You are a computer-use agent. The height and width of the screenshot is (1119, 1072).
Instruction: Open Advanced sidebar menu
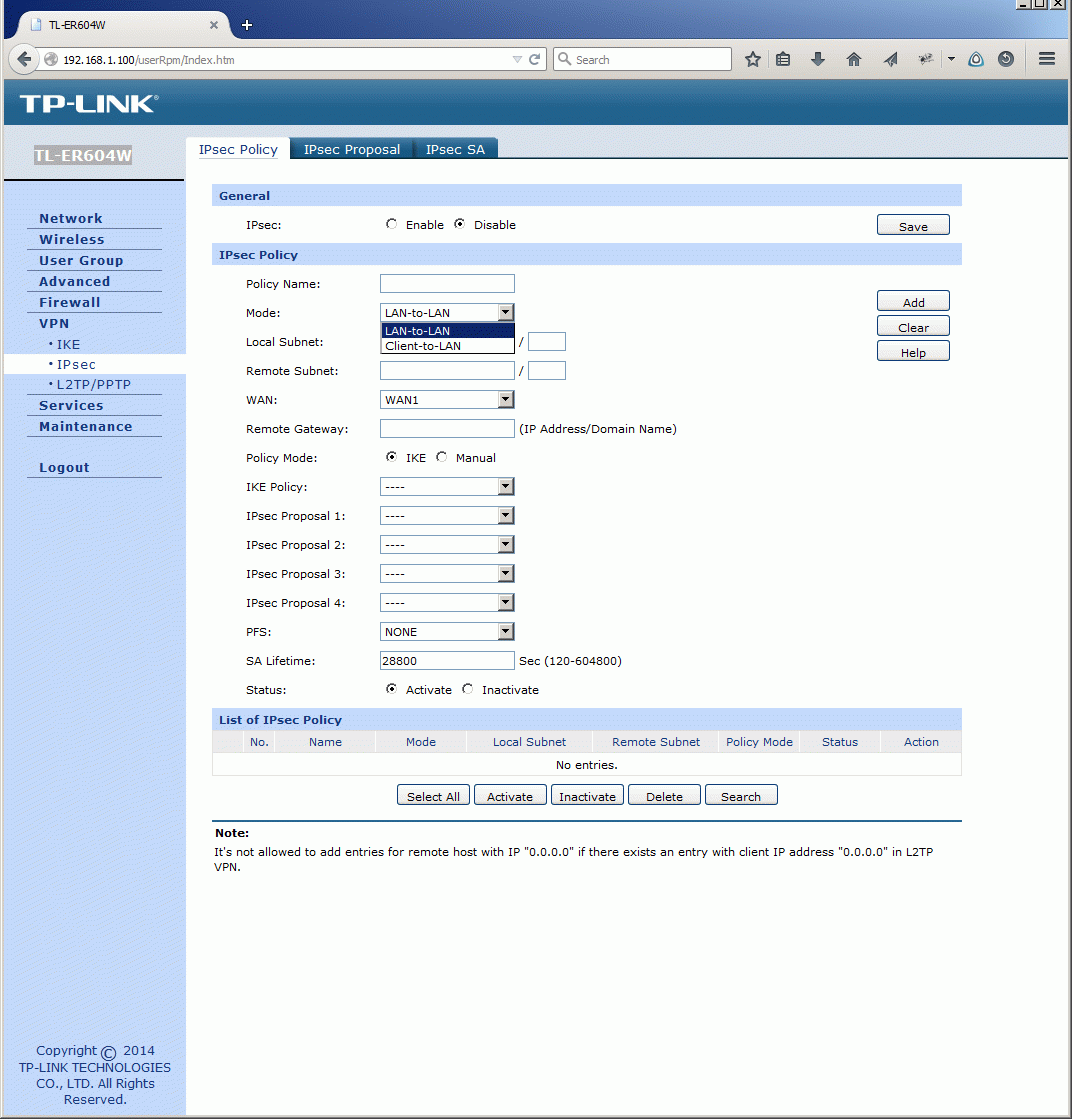[74, 281]
